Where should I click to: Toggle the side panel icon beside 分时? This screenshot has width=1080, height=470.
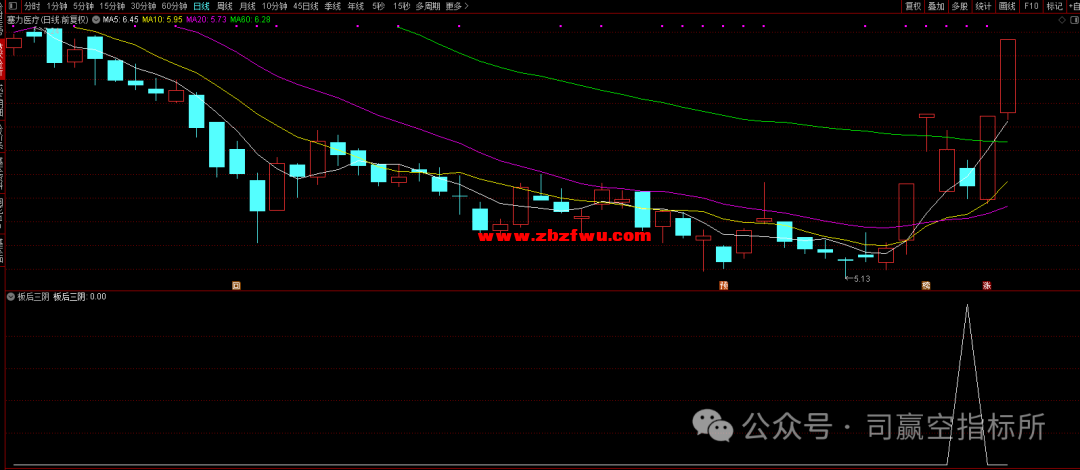click(x=12, y=6)
